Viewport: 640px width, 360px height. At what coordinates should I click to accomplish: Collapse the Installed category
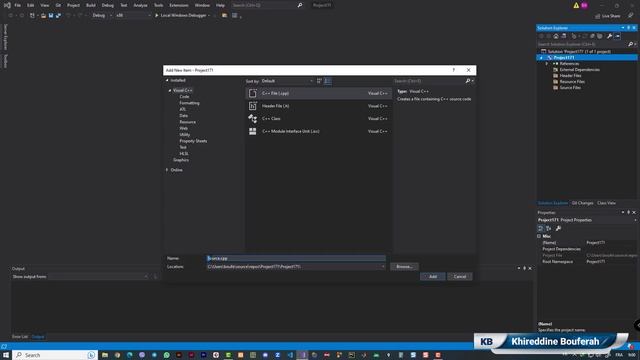(x=167, y=80)
